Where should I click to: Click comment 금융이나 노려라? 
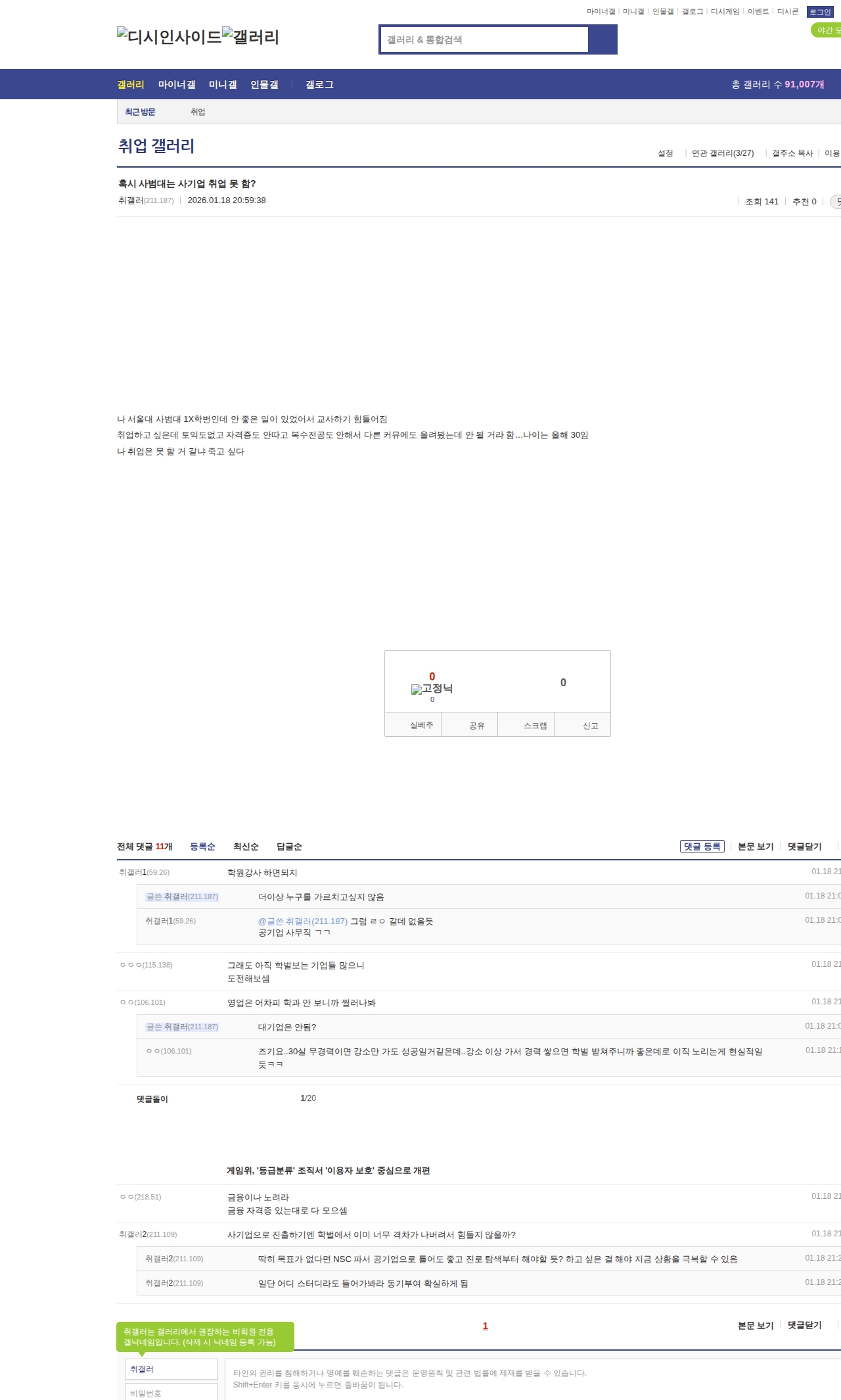point(258,1198)
